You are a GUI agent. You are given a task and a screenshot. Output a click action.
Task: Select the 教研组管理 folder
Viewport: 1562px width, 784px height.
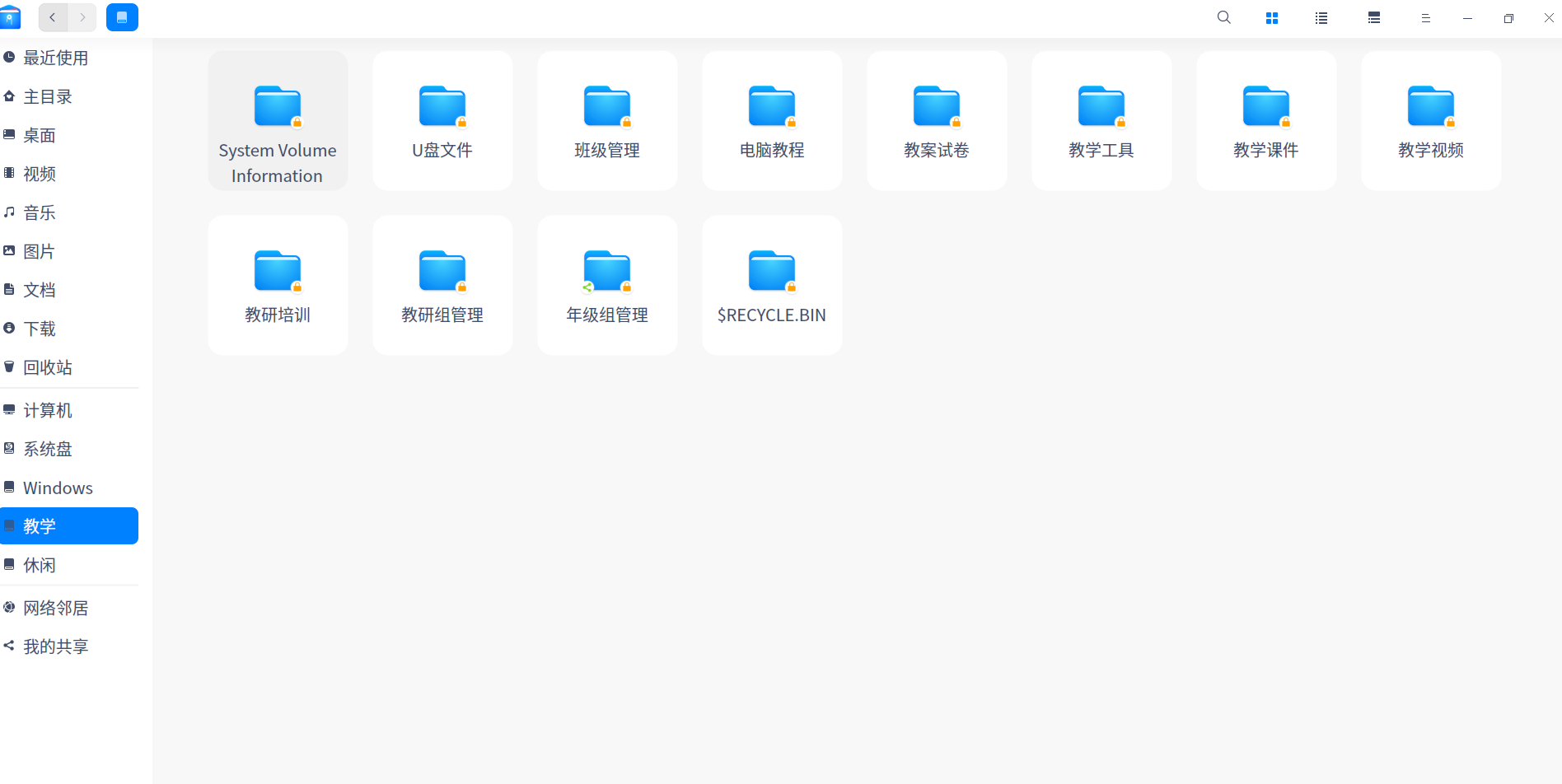pyautogui.click(x=442, y=286)
